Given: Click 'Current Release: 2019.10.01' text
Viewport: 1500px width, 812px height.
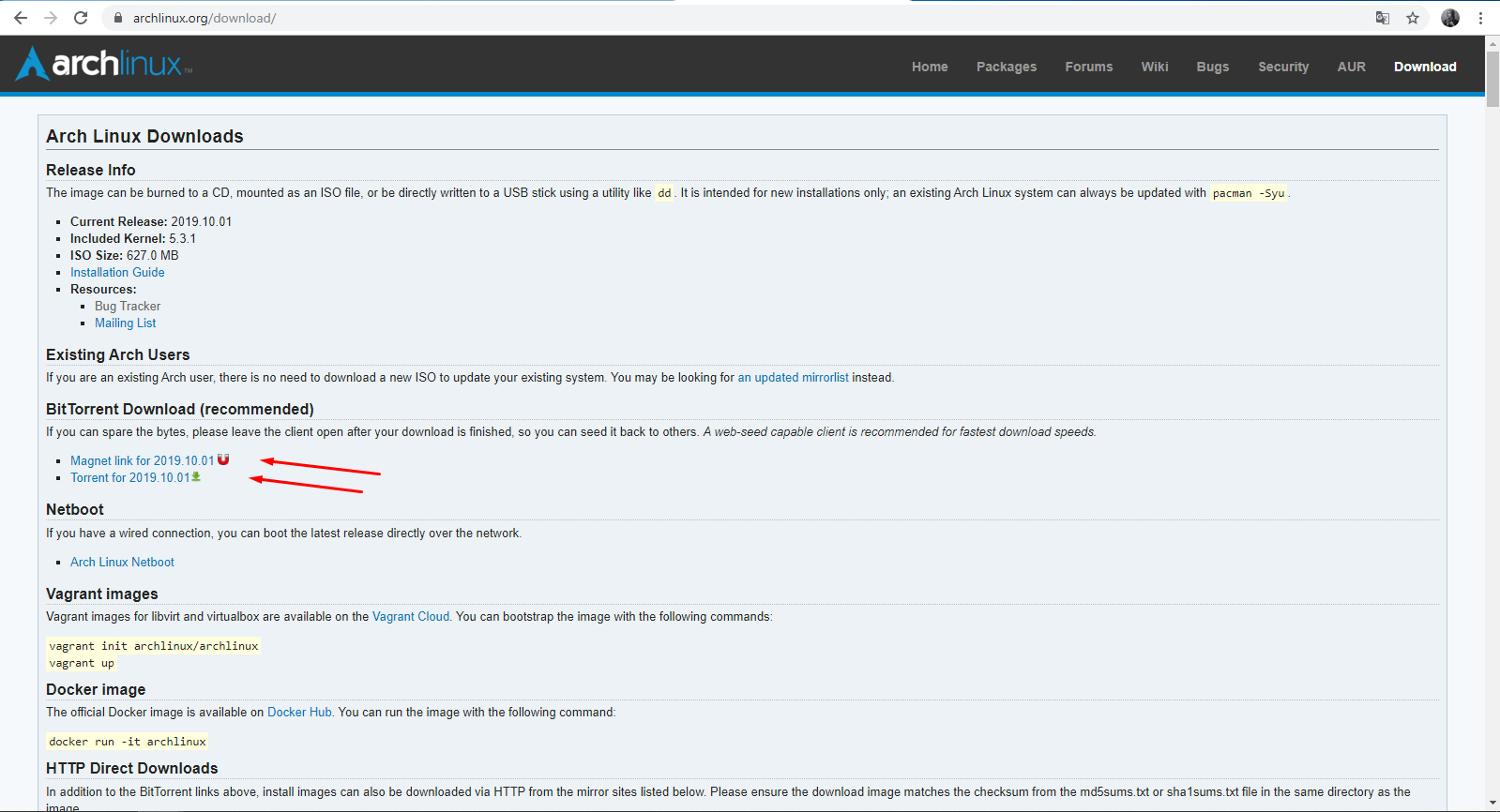Looking at the screenshot, I should pos(151,221).
